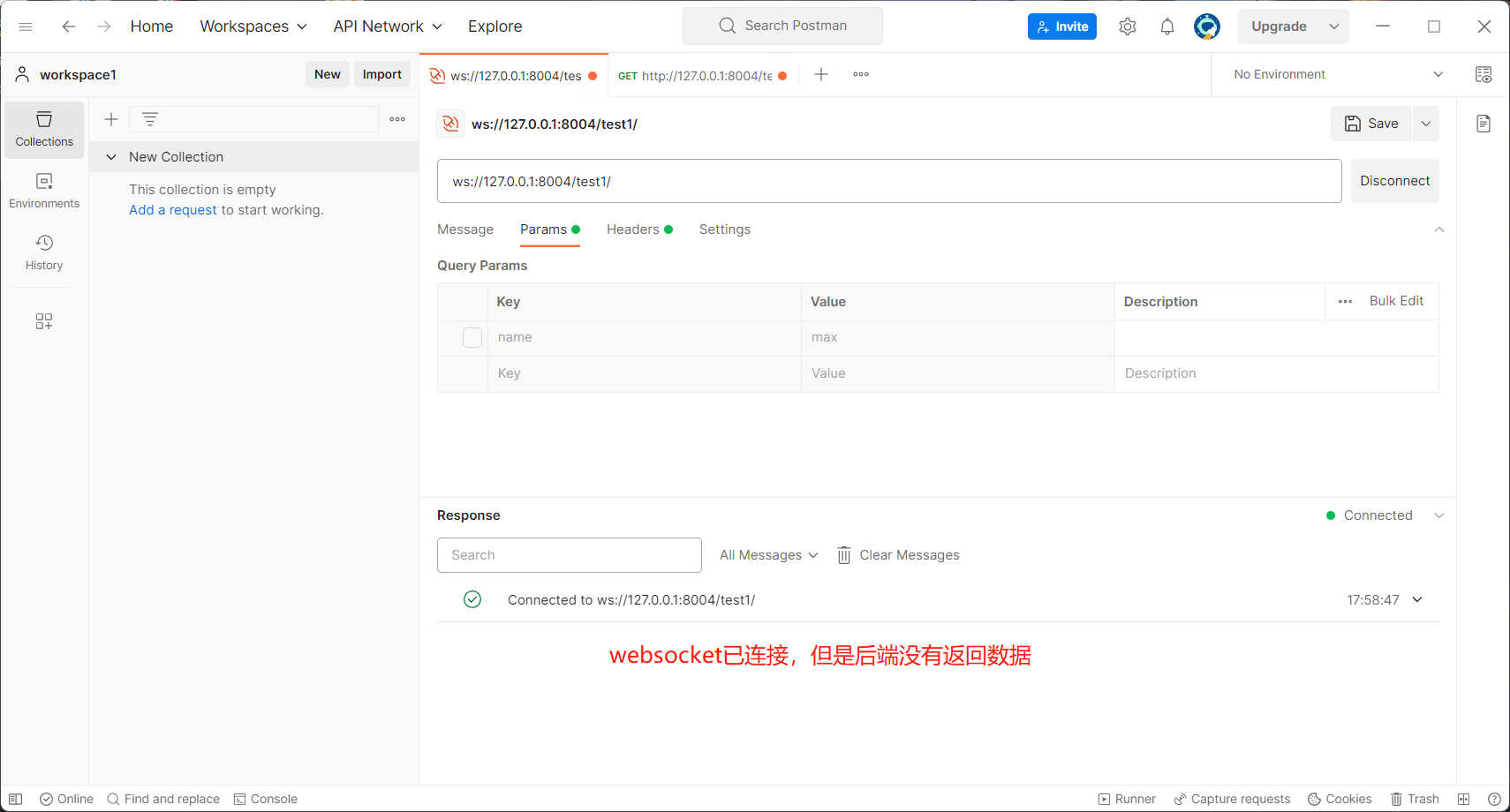Follow the Add a request link
Viewport: 1510px width, 812px height.
pos(173,210)
